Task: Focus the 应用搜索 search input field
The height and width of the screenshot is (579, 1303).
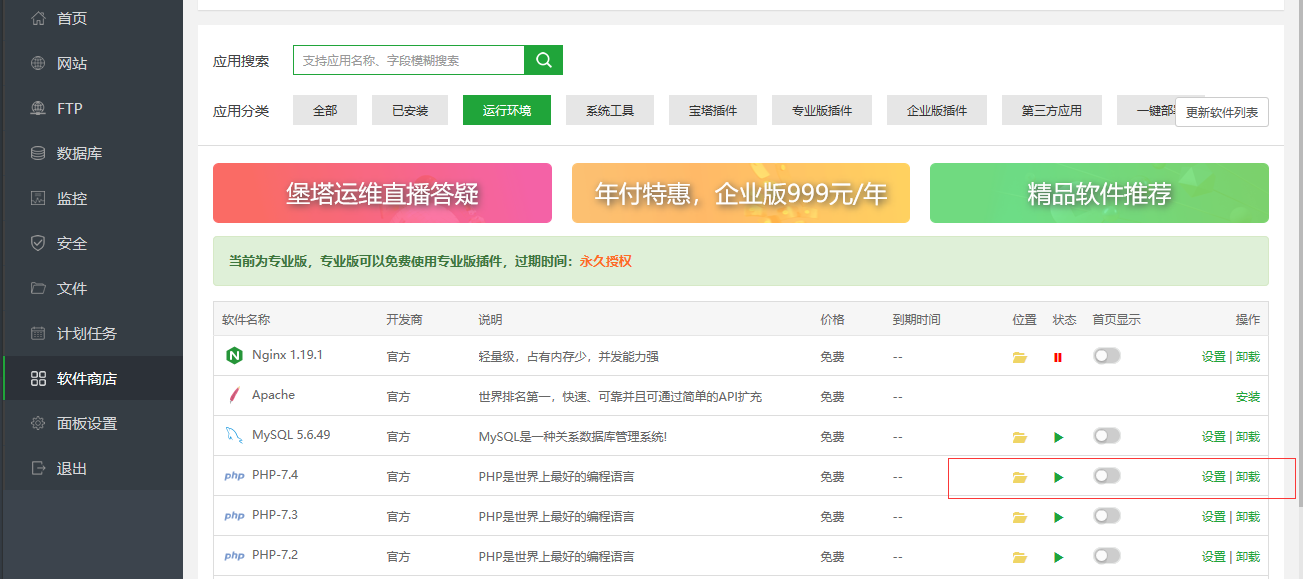Action: tap(409, 60)
